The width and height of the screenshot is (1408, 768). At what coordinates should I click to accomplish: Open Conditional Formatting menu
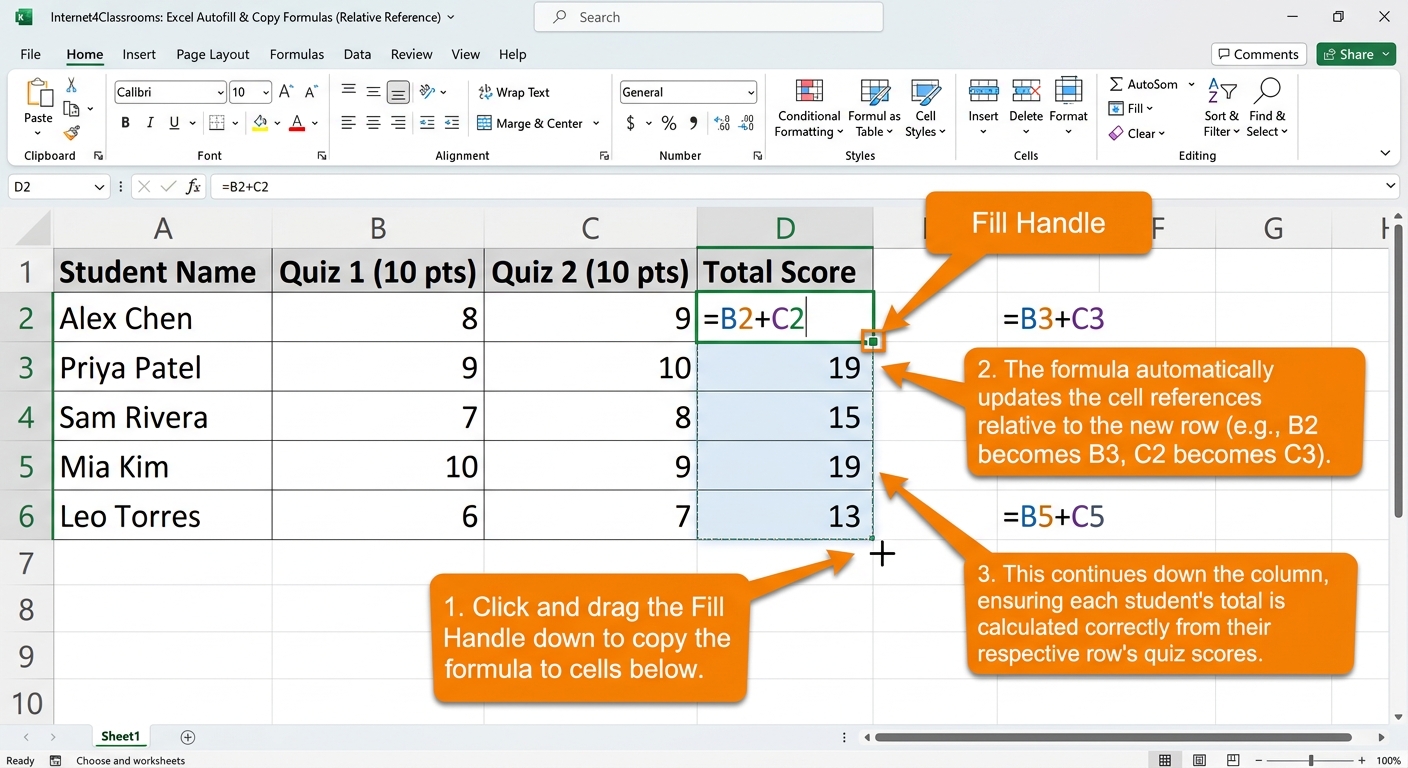point(809,109)
